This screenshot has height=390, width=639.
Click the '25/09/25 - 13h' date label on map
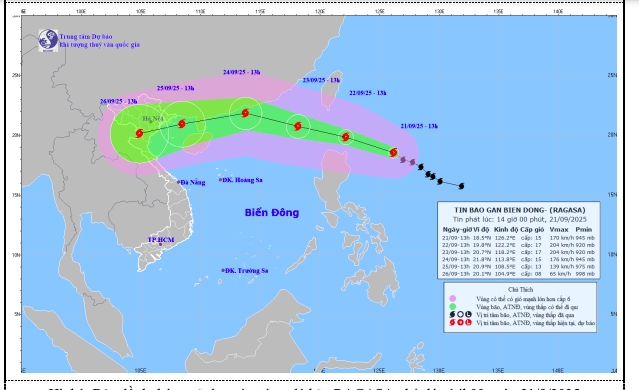tap(176, 88)
